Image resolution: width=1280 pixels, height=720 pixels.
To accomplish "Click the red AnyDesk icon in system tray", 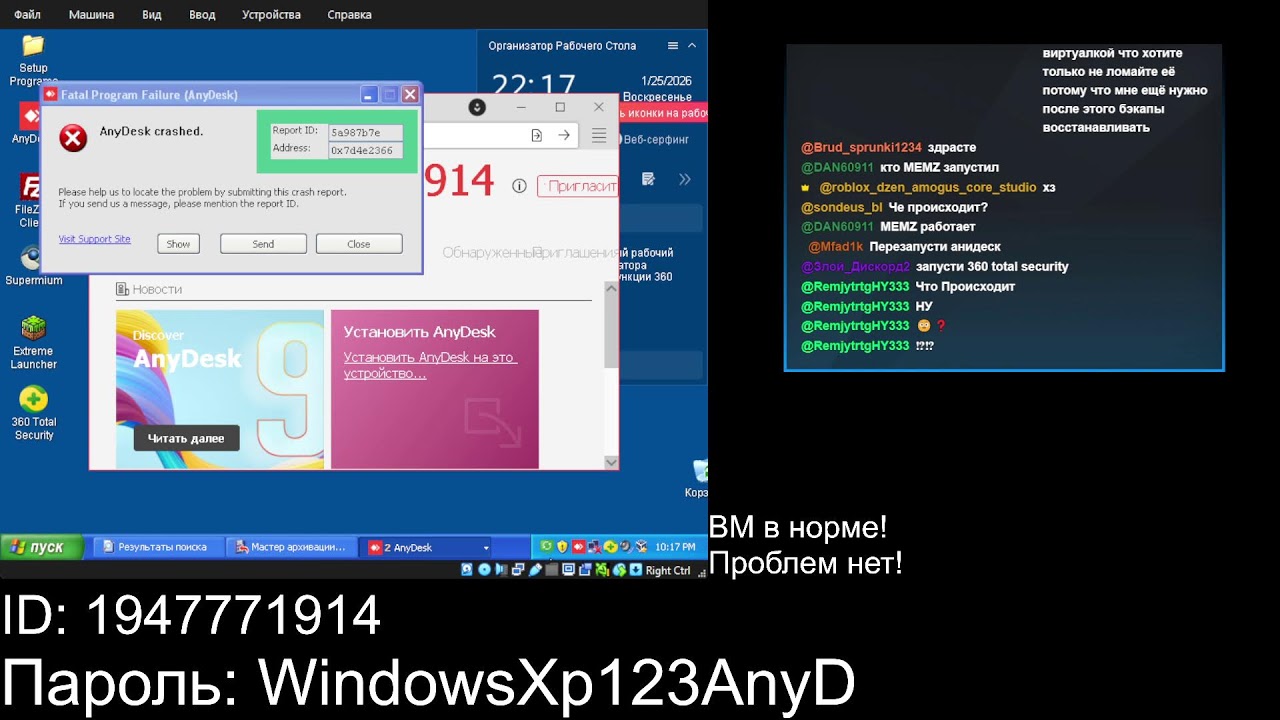I will pyautogui.click(x=579, y=547).
